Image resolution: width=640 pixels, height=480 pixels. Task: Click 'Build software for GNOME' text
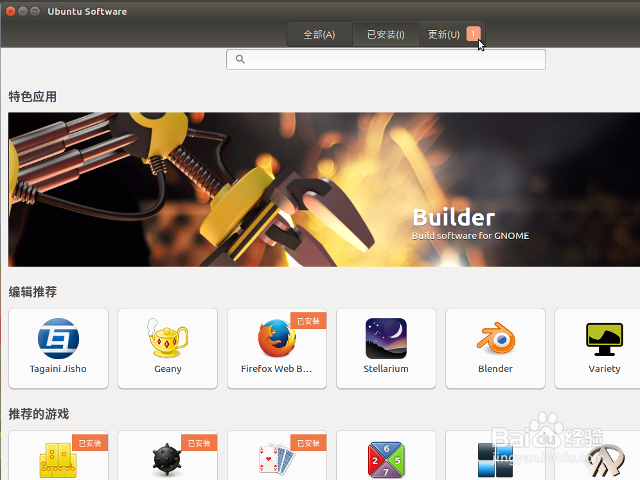tap(471, 236)
